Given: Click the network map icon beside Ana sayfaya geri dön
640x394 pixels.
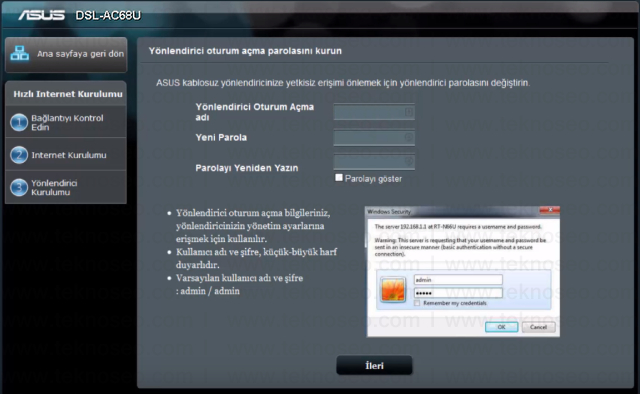Looking at the screenshot, I should [x=20, y=53].
